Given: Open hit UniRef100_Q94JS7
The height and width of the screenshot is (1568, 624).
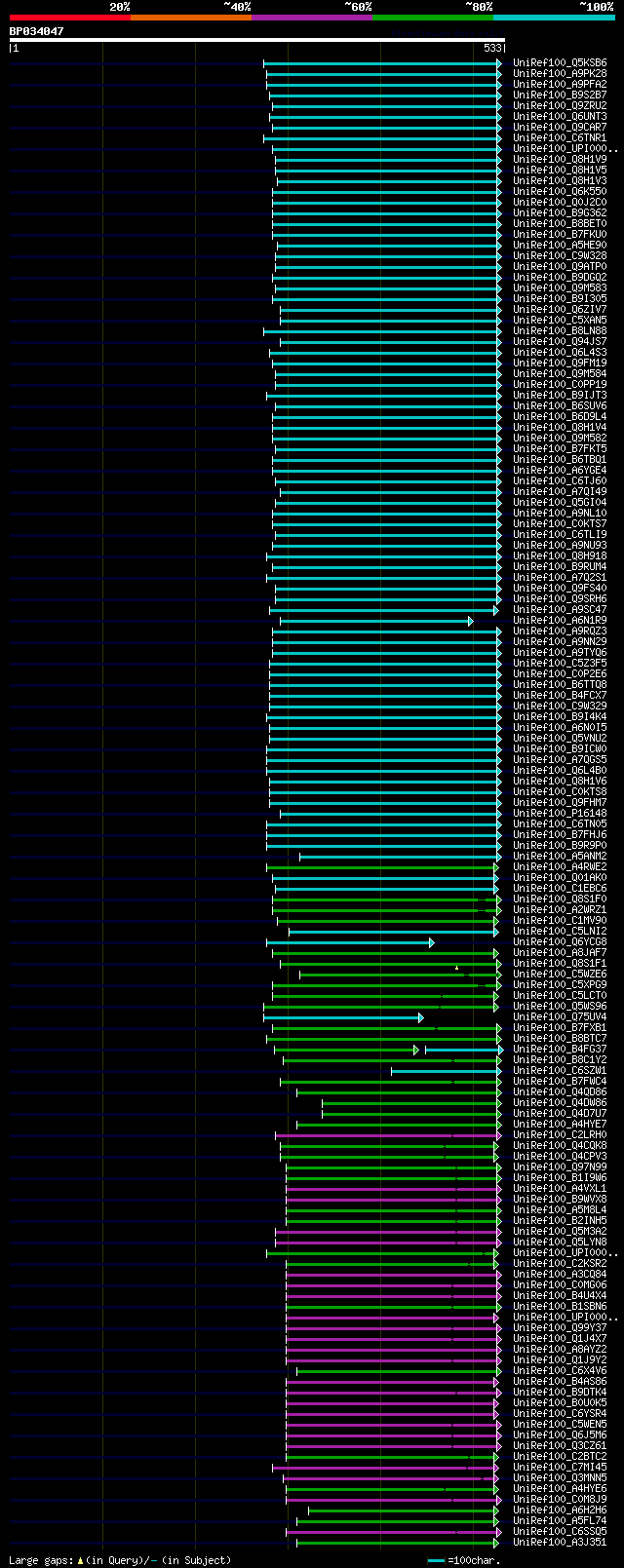Looking at the screenshot, I should [x=560, y=342].
